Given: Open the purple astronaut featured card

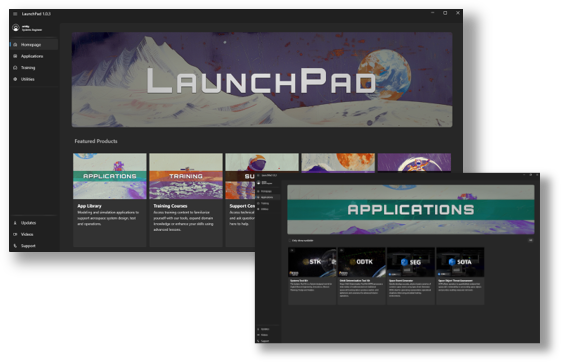Looking at the screenshot, I should pyautogui.click(x=414, y=163).
